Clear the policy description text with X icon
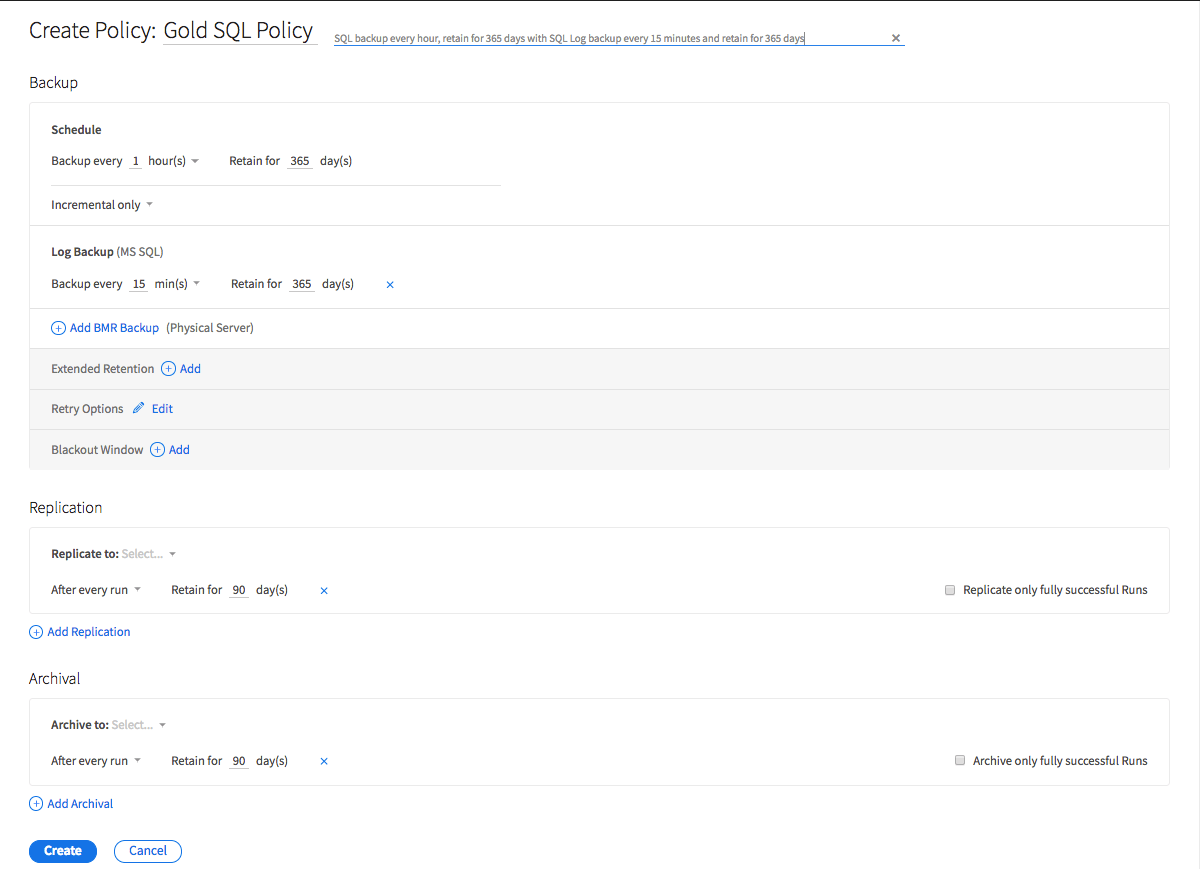Image resolution: width=1200 pixels, height=869 pixels. 896,39
